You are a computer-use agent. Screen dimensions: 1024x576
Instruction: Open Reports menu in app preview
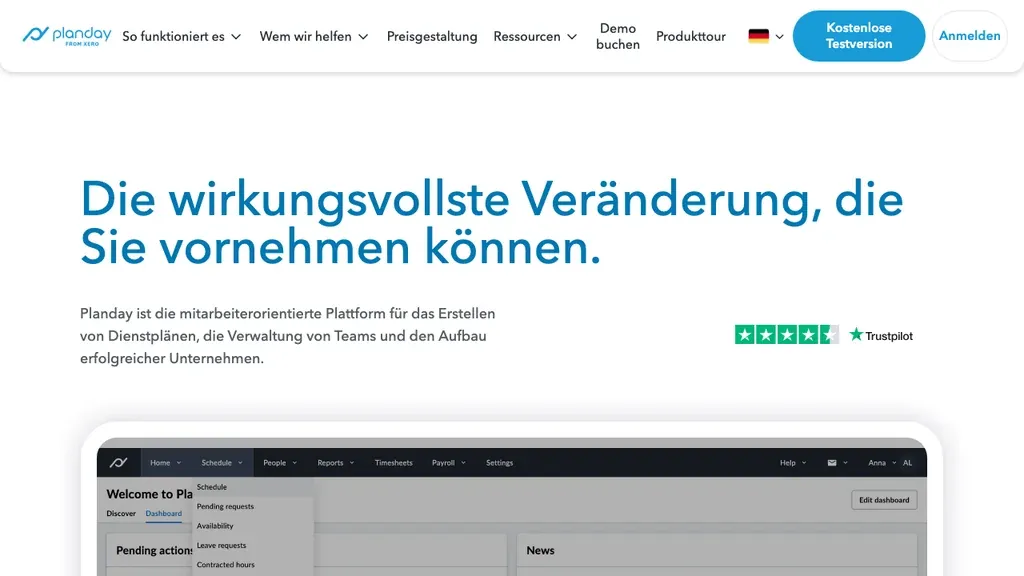(336, 462)
